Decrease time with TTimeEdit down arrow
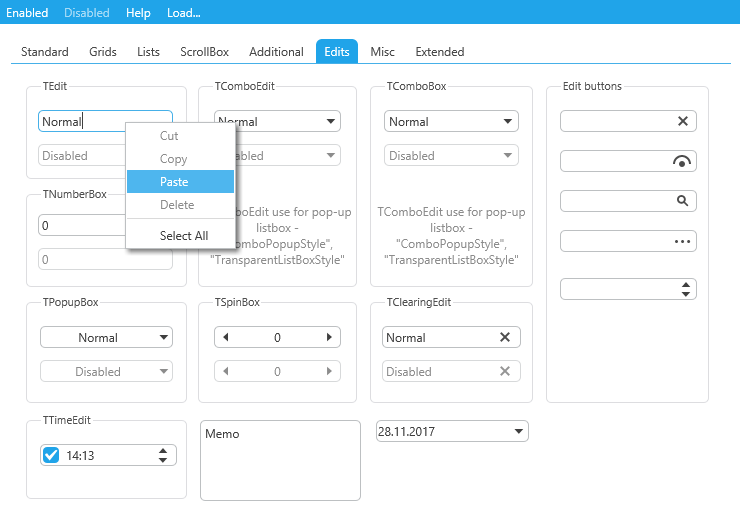 [x=163, y=460]
